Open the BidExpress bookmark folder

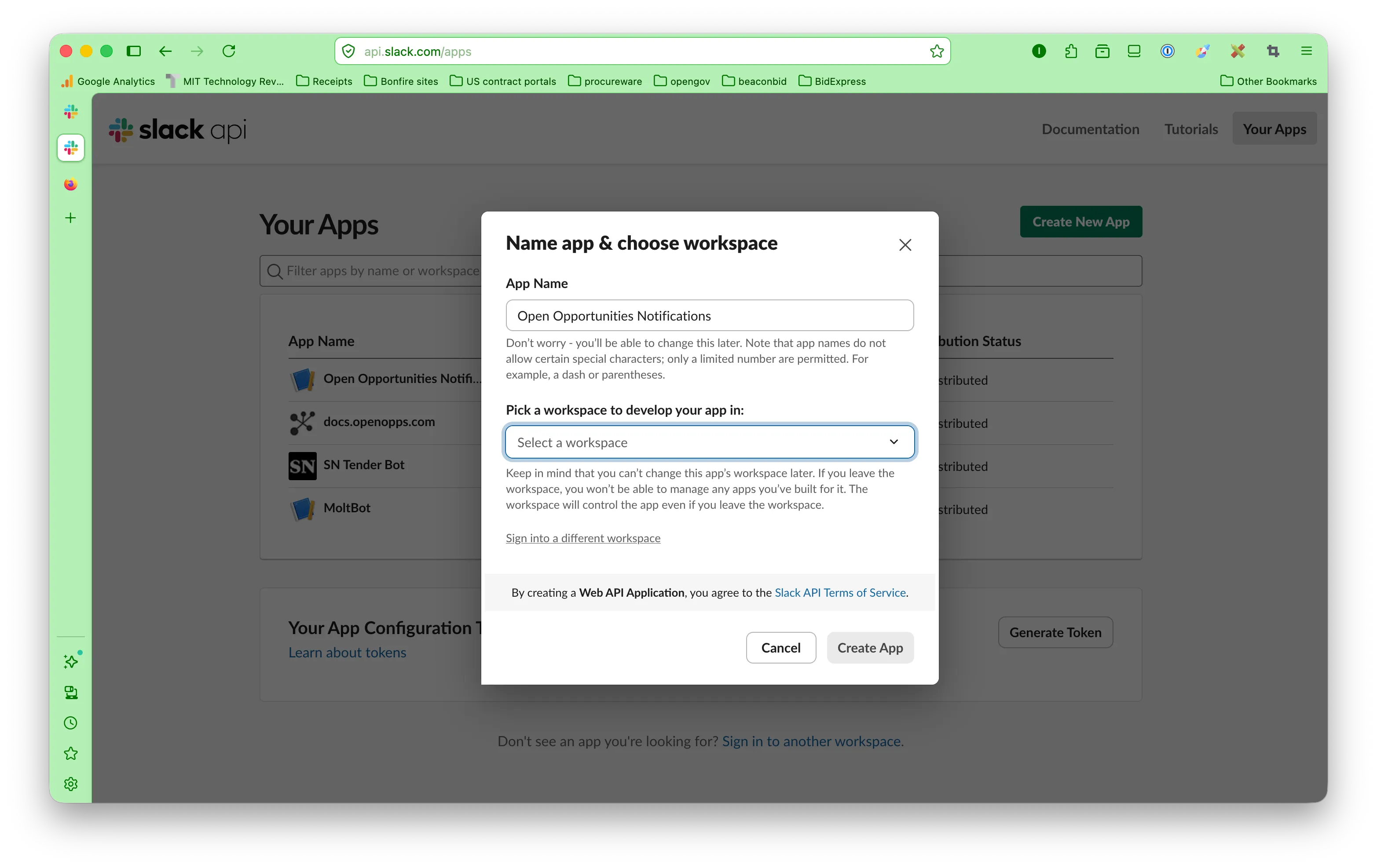tap(832, 81)
